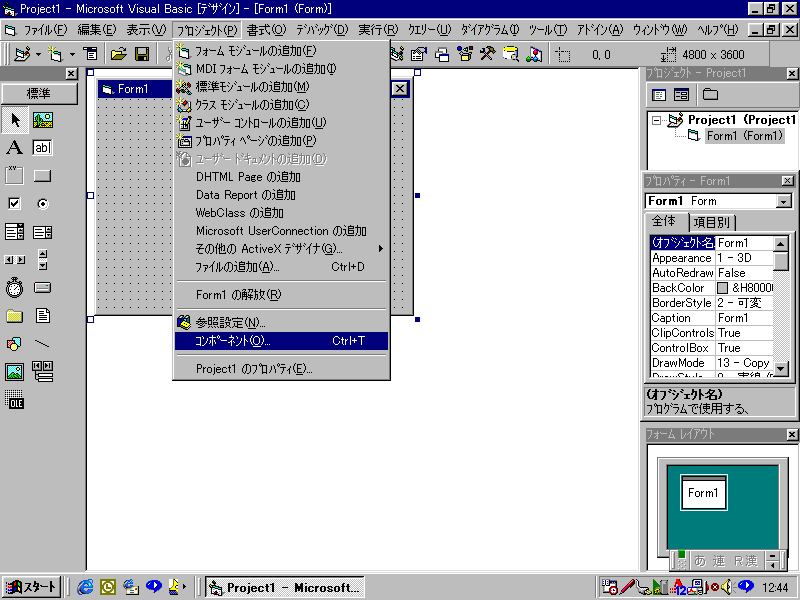Select the ComboBox control tool
Viewport: 800px width, 600px height.
[15, 232]
